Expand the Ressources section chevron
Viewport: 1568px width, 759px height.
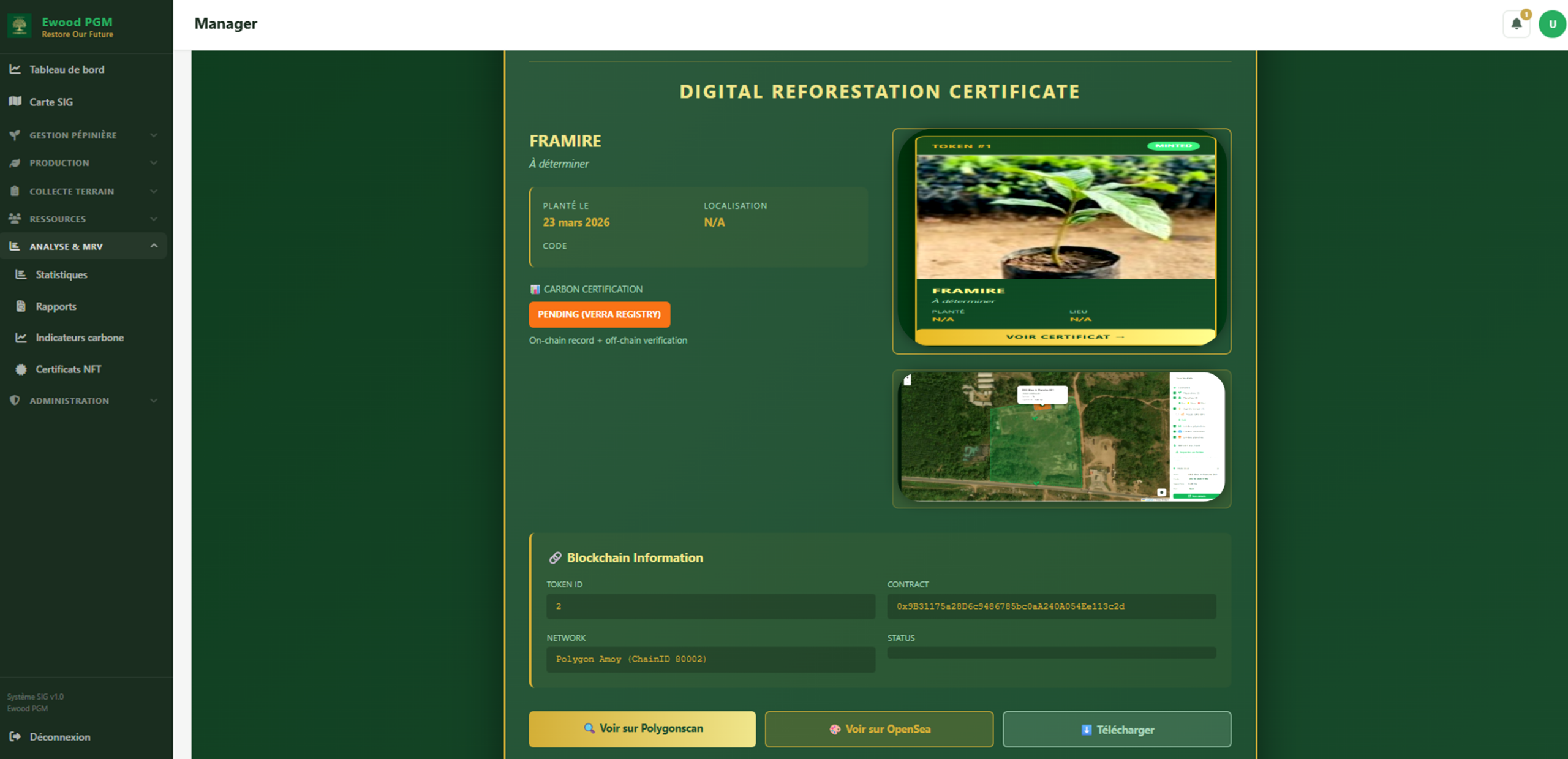point(154,219)
